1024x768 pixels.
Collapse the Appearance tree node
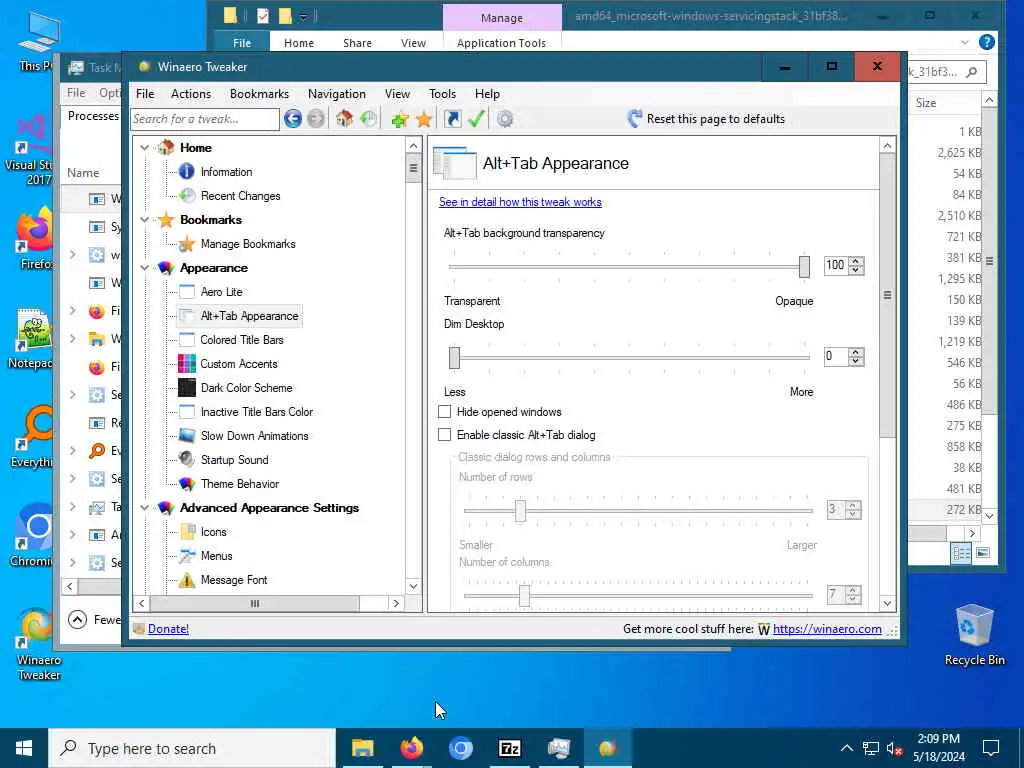144,268
